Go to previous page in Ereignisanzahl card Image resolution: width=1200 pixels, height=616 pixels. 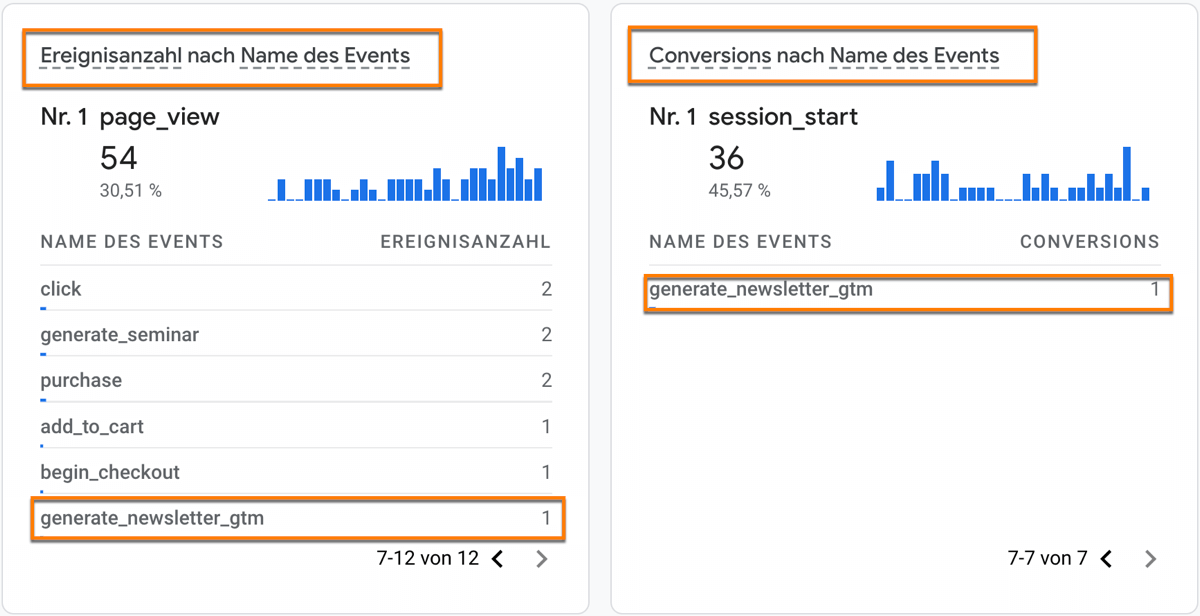pos(498,559)
